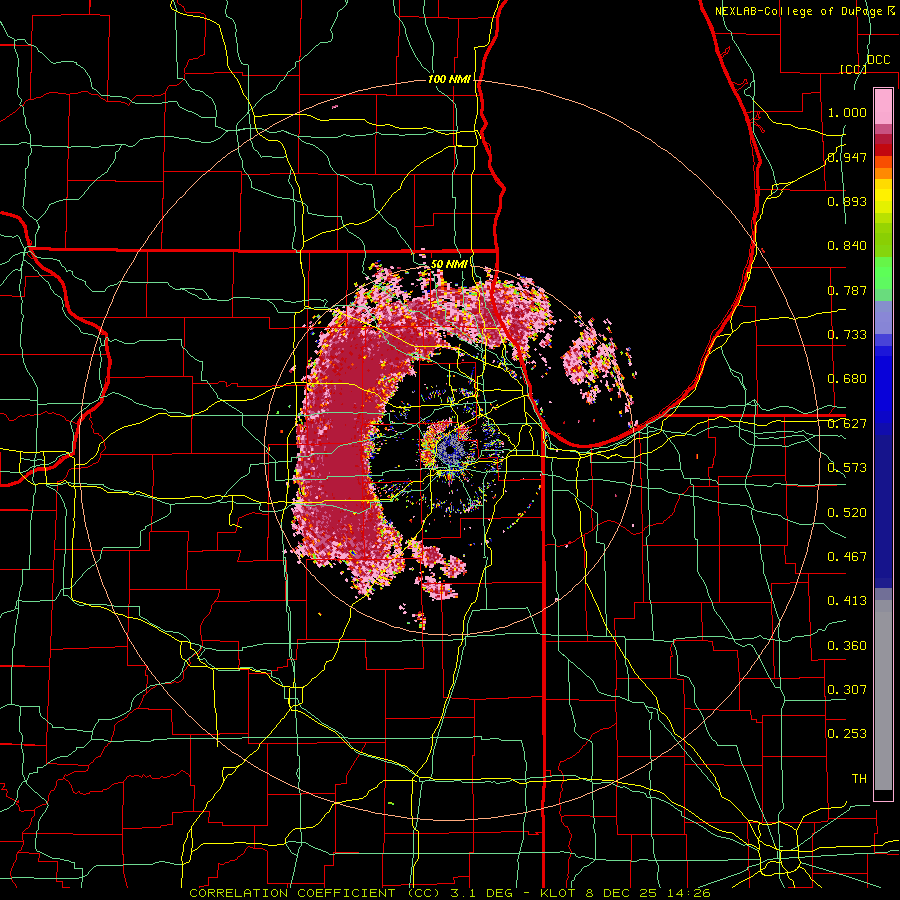Click the '100 NMI' range ring label
Viewport: 900px width, 900px height.
[x=449, y=79]
